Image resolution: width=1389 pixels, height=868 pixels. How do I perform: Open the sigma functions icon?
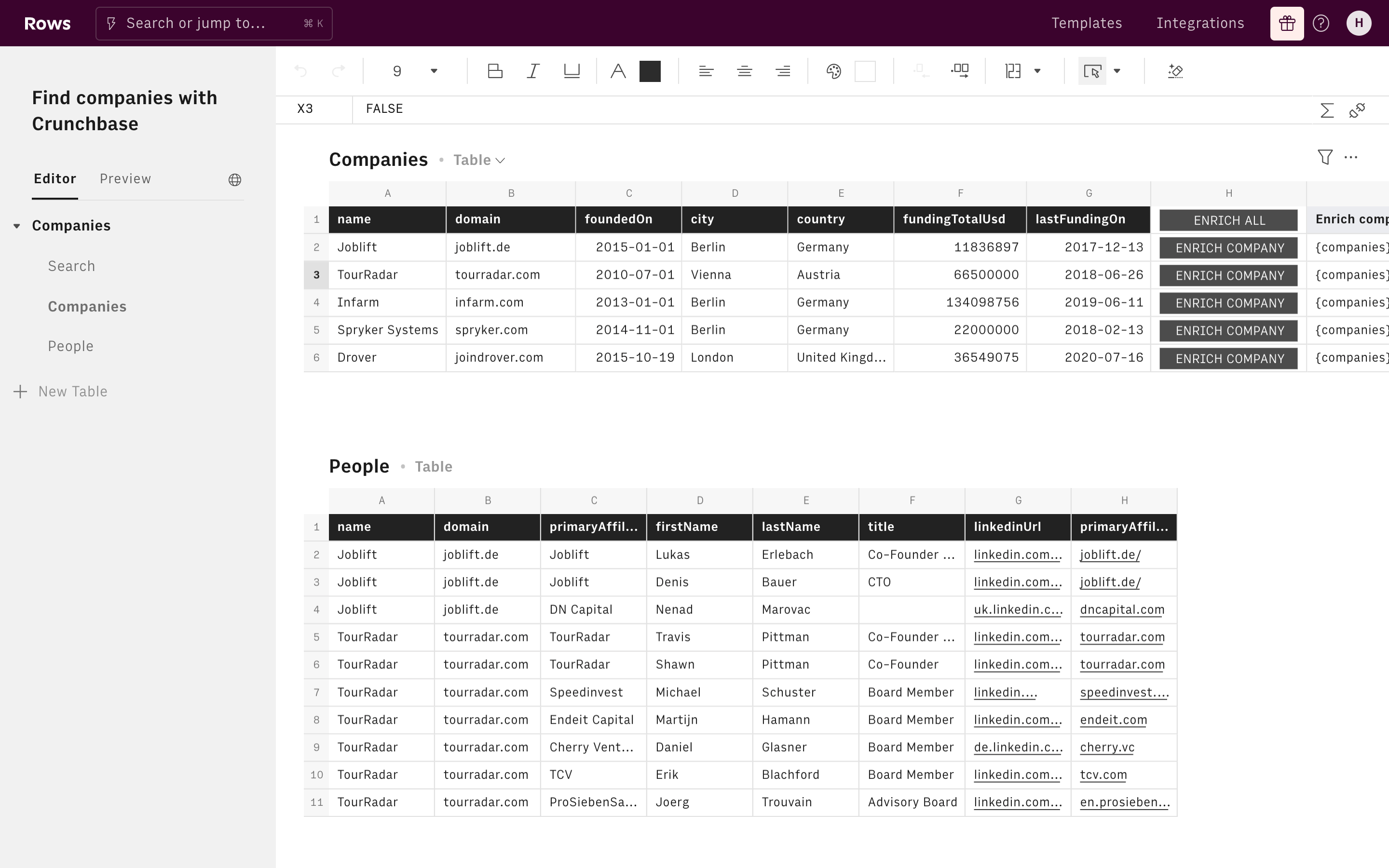coord(1326,110)
